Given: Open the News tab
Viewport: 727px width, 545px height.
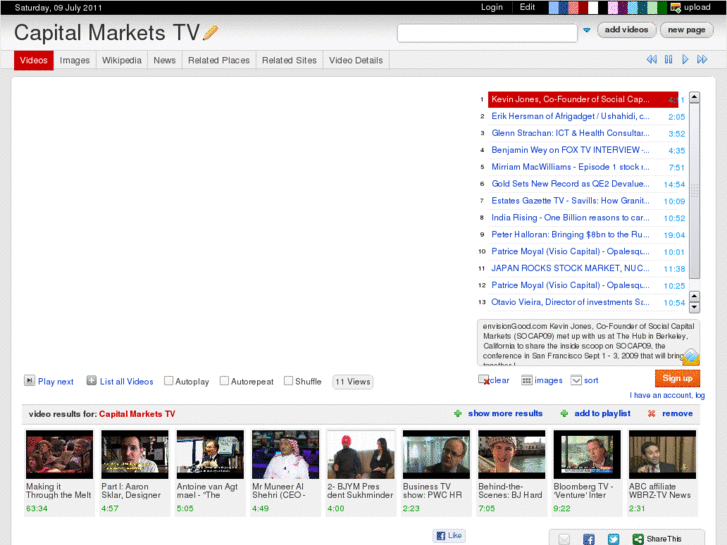Looking at the screenshot, I should tap(165, 60).
